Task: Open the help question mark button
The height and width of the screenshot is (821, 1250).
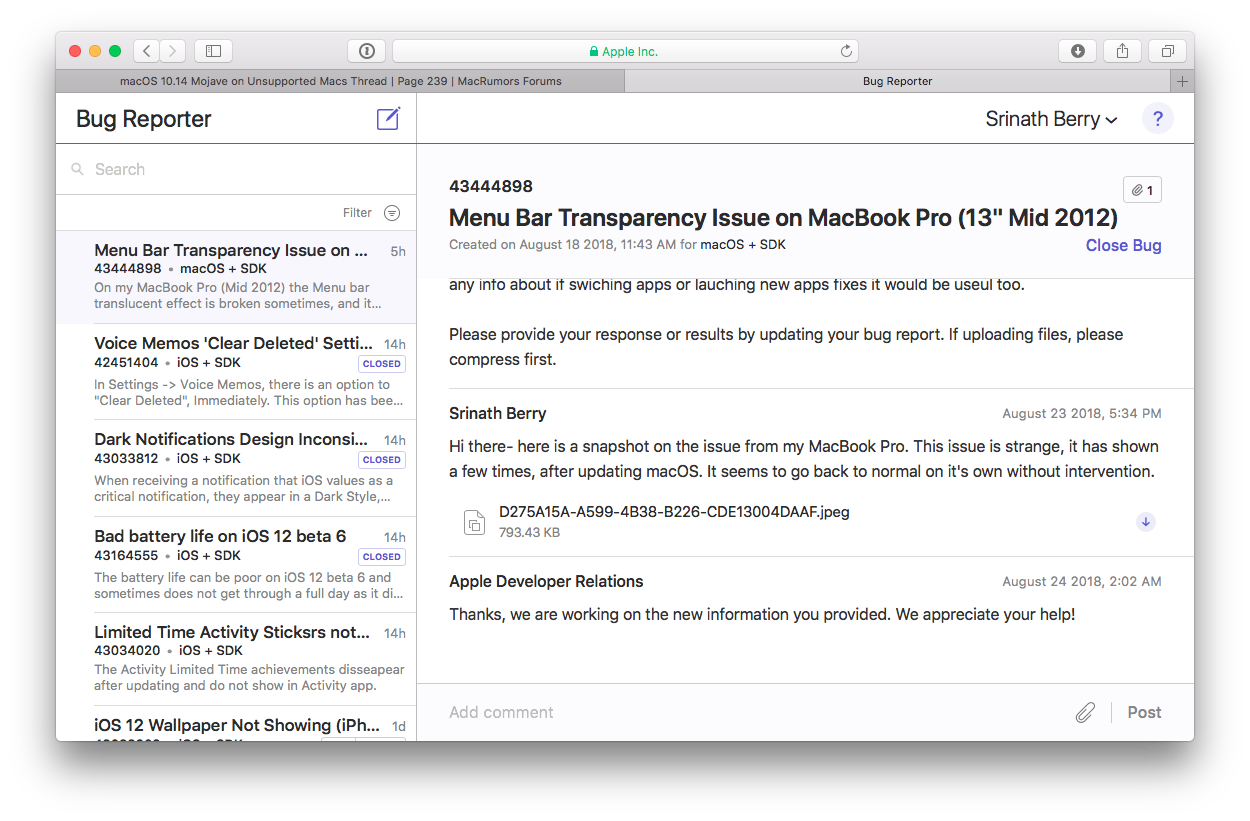Action: point(1157,119)
